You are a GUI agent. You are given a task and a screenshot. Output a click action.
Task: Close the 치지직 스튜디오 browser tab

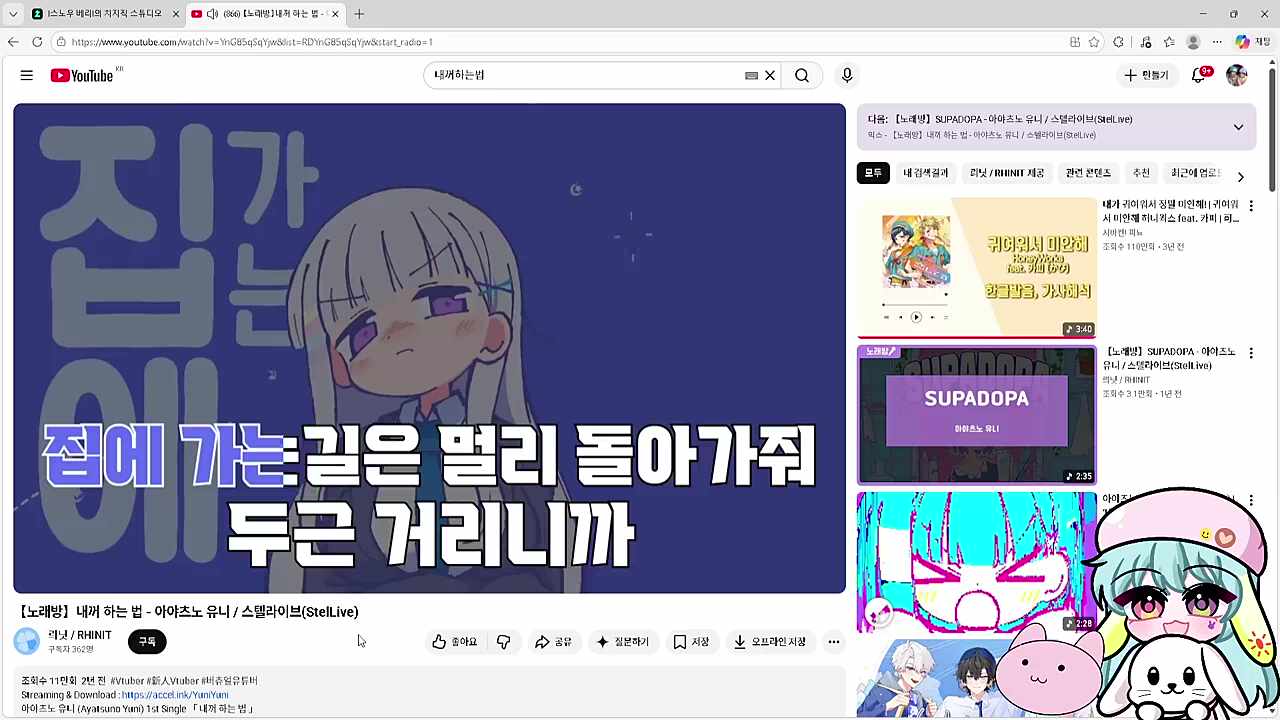(x=176, y=14)
